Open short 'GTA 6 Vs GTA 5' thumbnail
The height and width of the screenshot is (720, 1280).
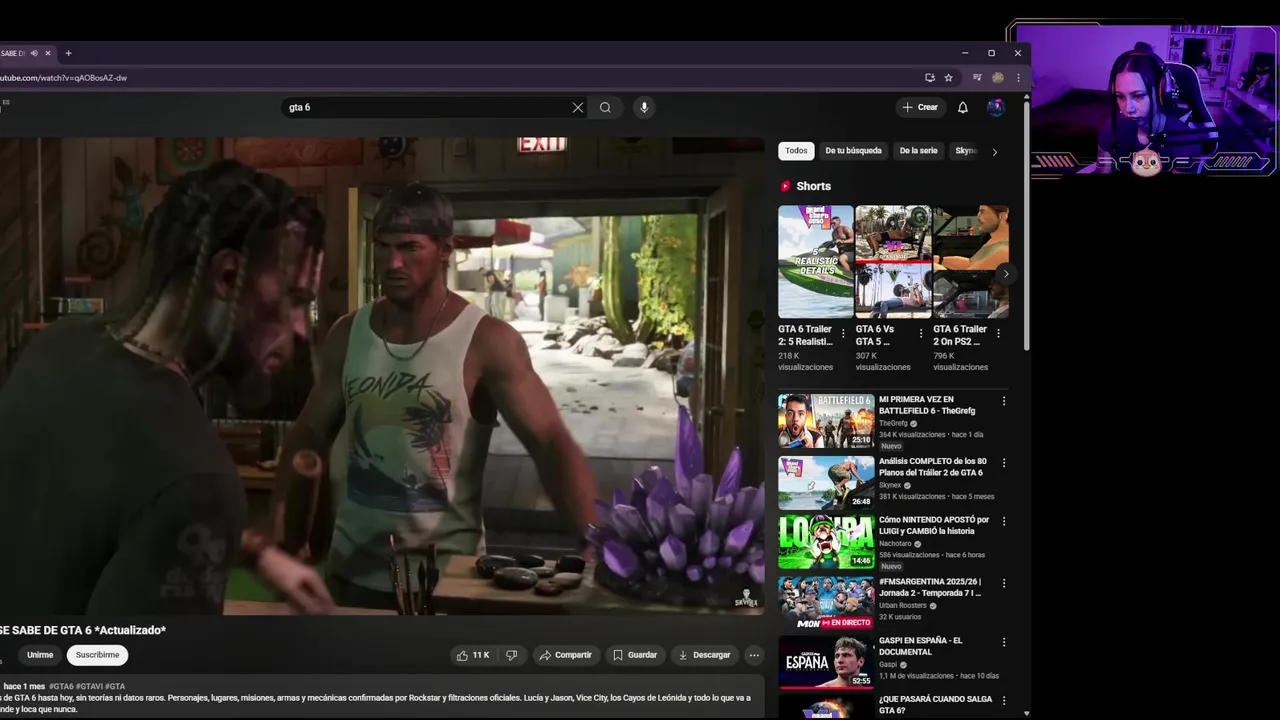[x=893, y=262]
